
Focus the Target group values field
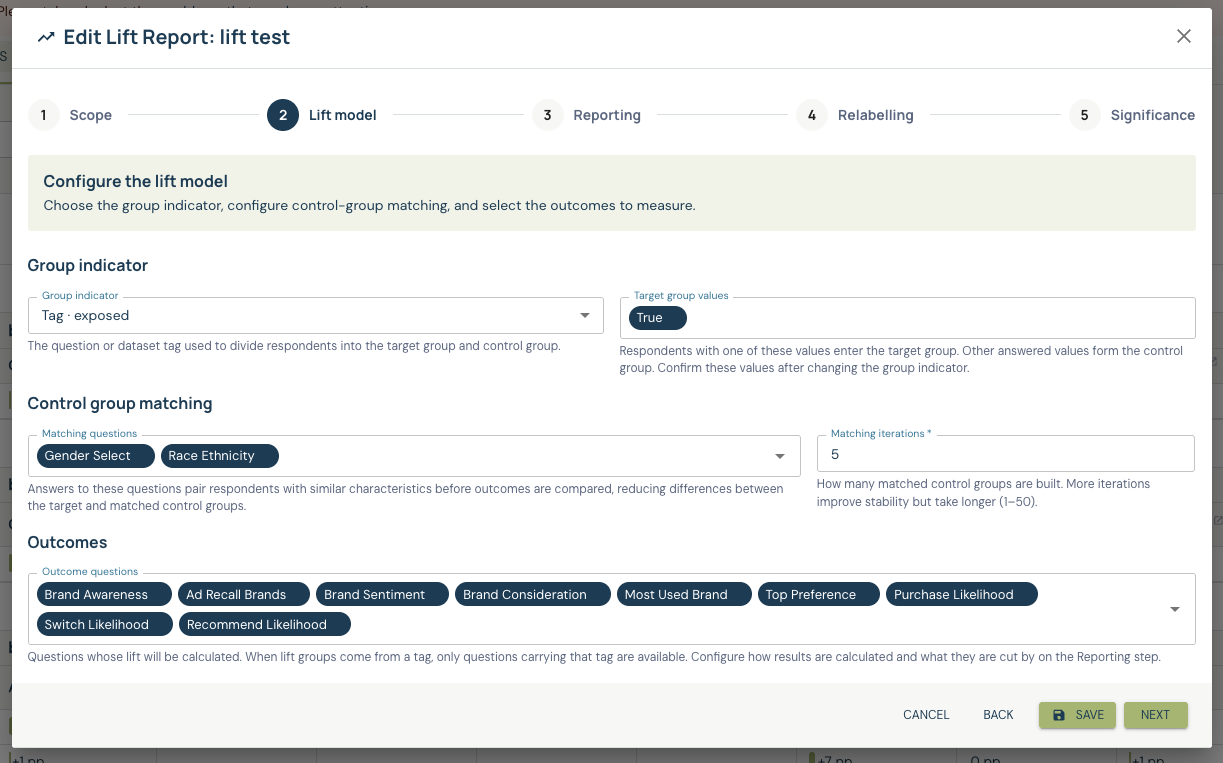(x=908, y=318)
